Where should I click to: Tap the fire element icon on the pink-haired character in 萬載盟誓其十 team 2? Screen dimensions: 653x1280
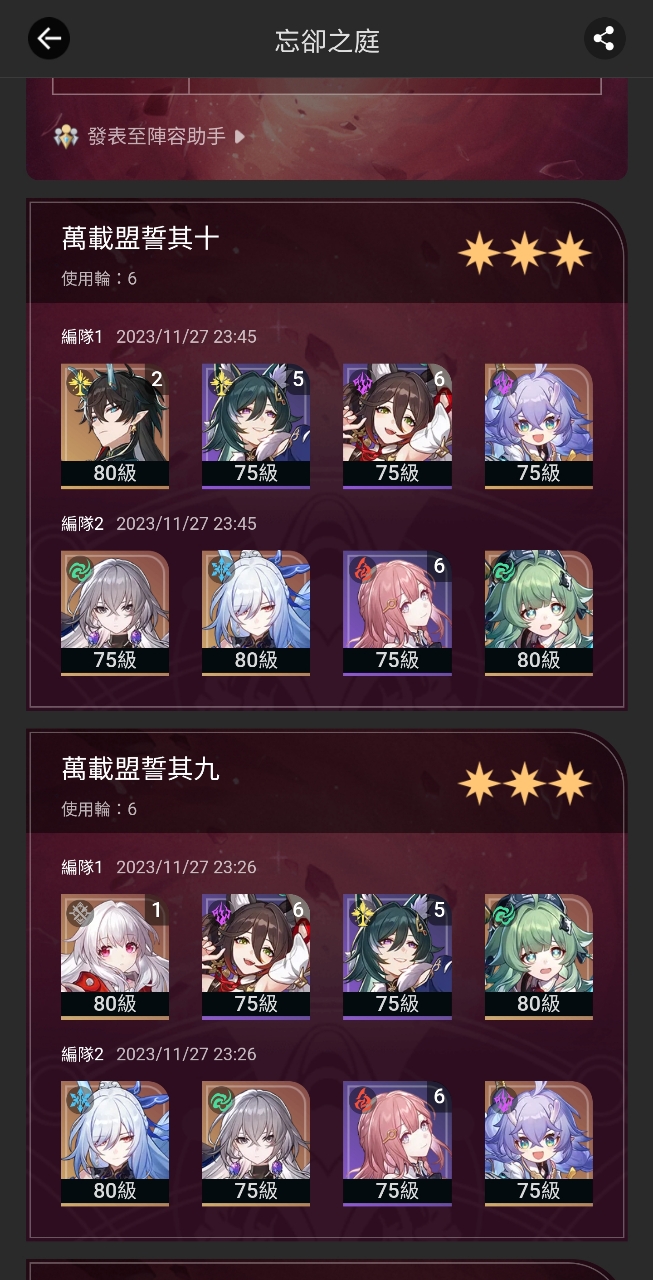pyautogui.click(x=360, y=569)
